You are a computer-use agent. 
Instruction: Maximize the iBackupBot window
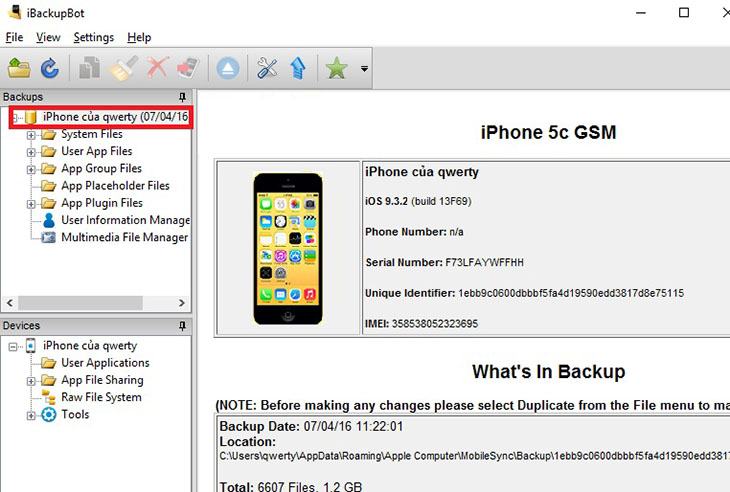[x=684, y=13]
